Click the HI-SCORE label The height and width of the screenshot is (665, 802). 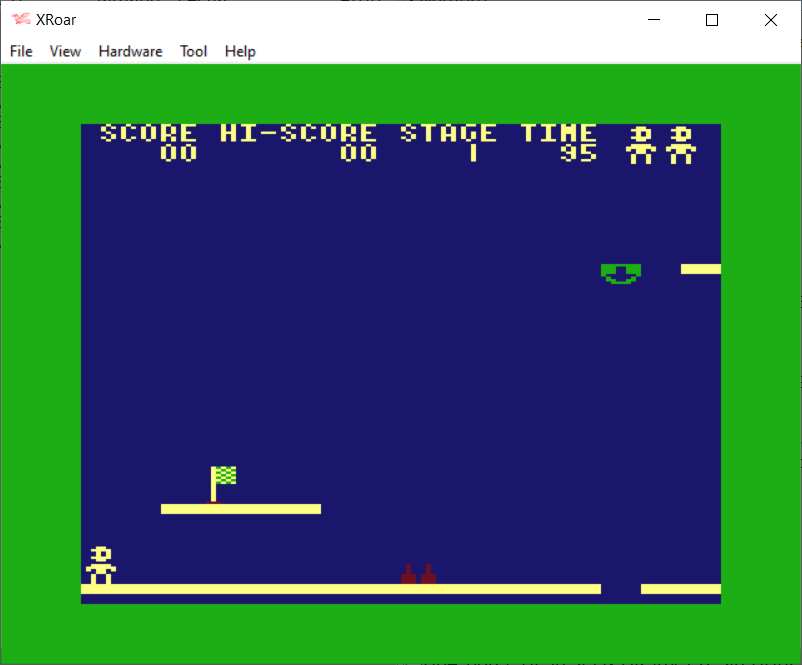[298, 133]
